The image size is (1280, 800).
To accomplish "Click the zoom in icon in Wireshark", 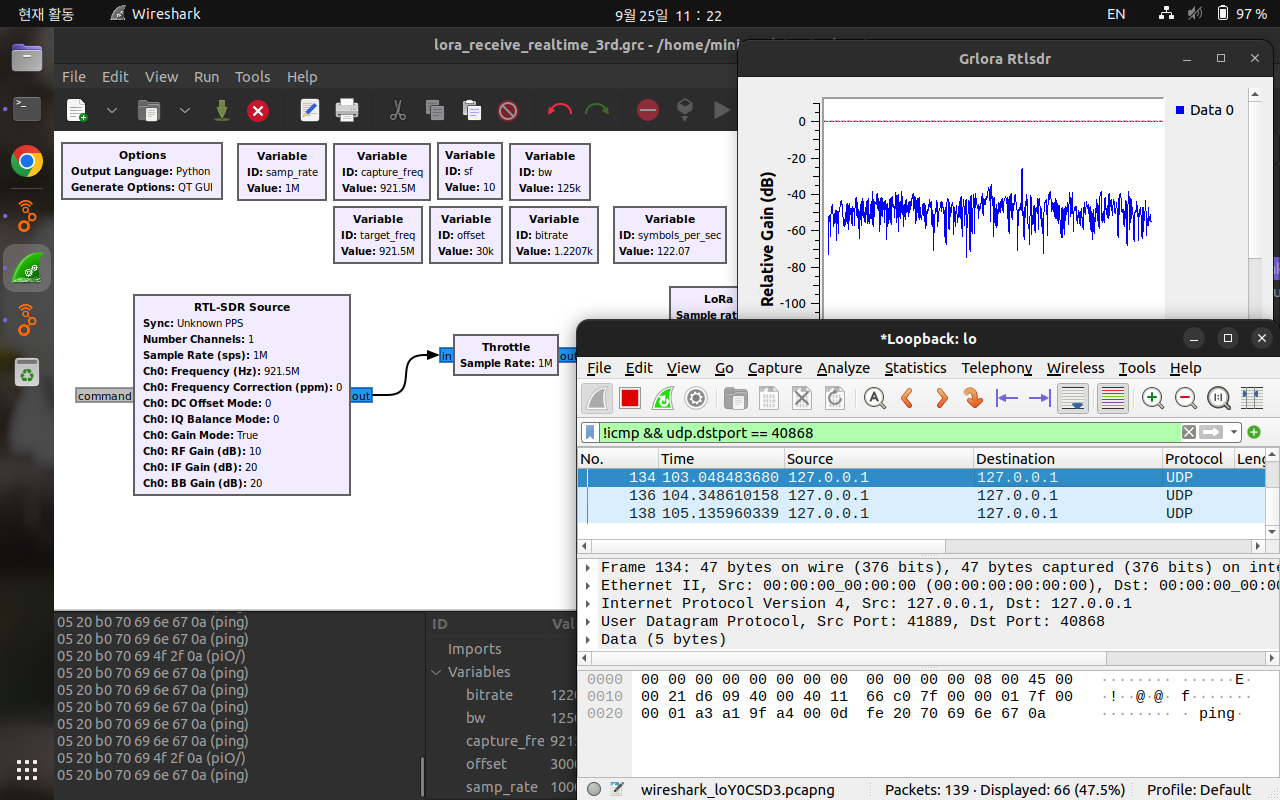I will [1153, 398].
